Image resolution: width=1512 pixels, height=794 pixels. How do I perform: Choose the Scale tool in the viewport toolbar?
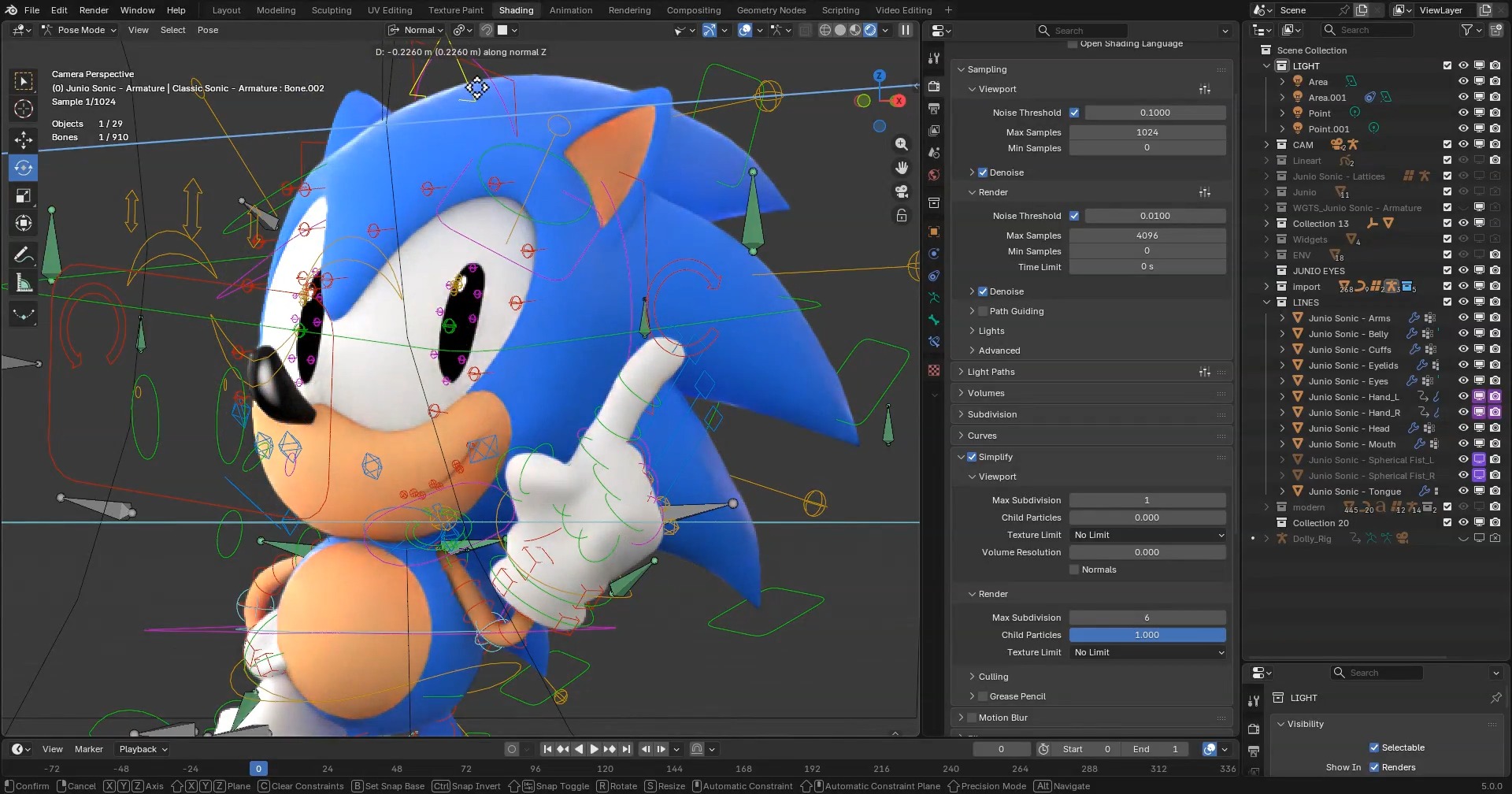24,195
